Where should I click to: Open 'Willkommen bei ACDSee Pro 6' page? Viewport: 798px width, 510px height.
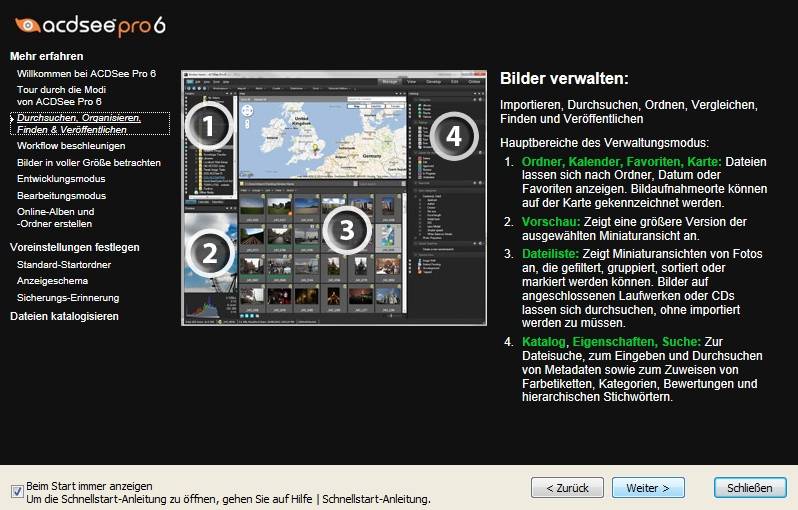[87, 74]
